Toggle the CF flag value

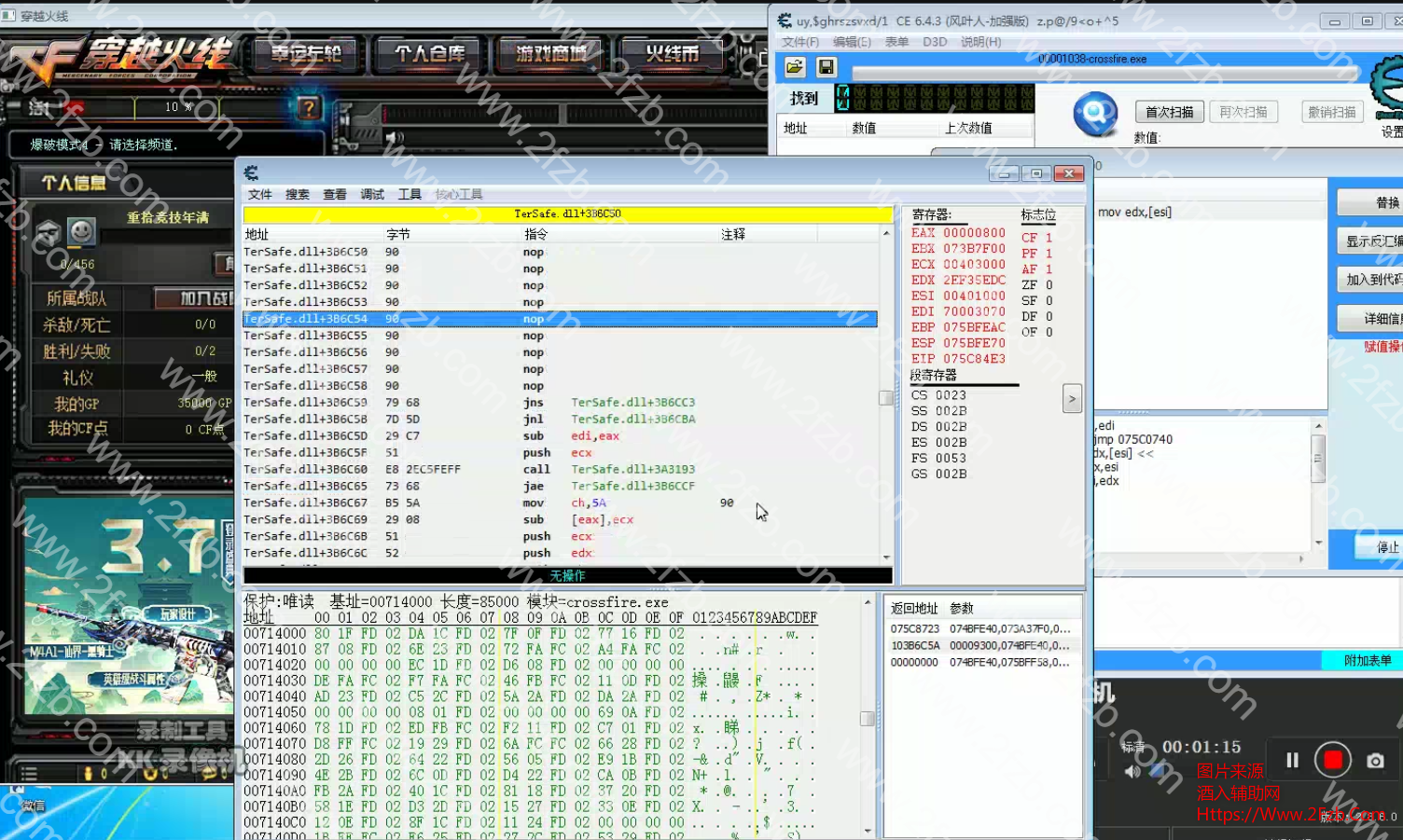click(x=1049, y=238)
